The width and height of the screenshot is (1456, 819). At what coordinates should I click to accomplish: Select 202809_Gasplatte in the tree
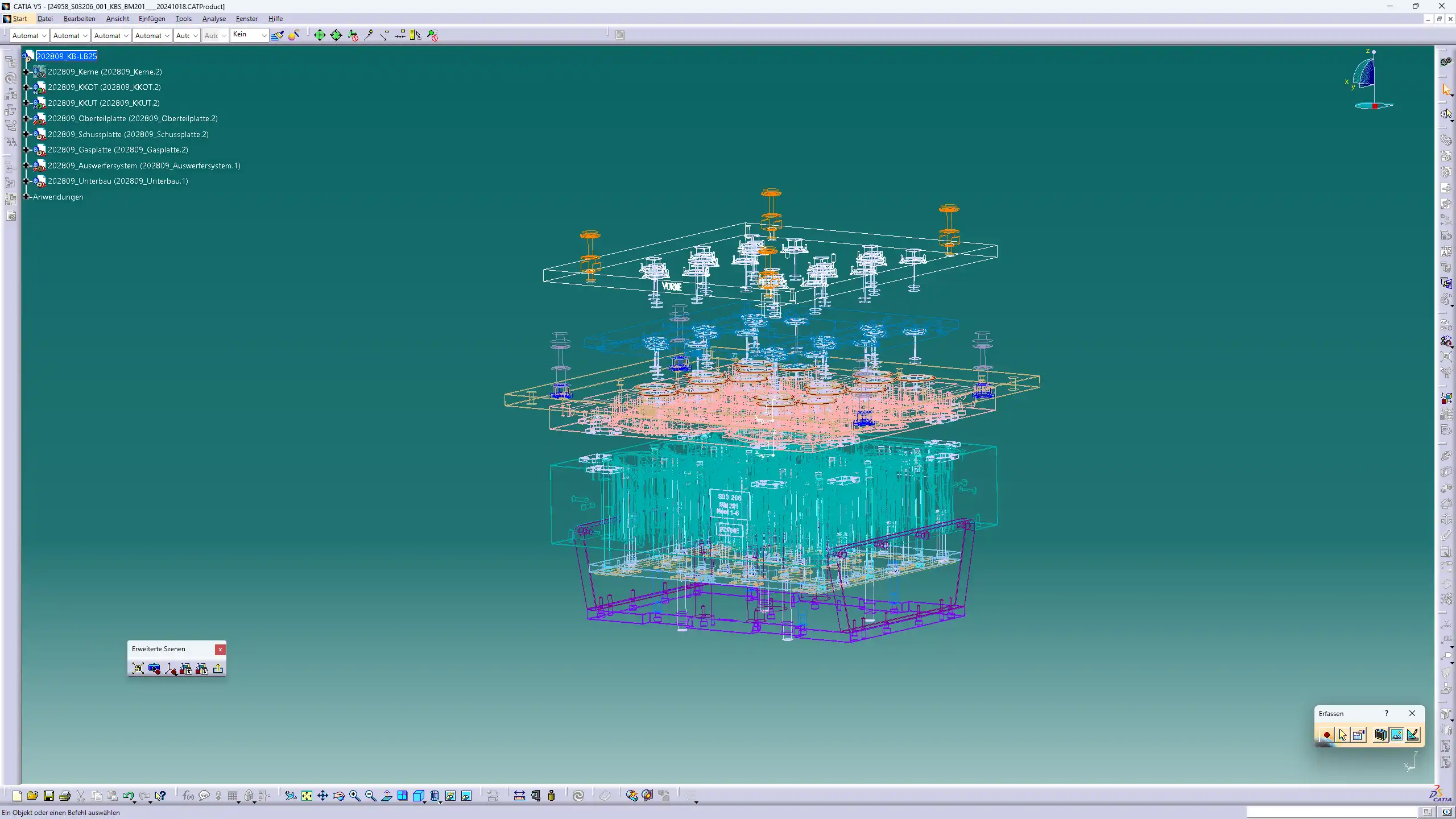[118, 150]
